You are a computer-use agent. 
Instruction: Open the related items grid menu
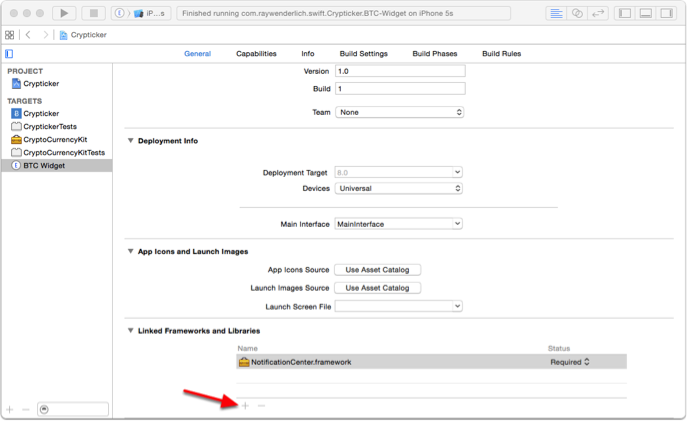tap(10, 35)
